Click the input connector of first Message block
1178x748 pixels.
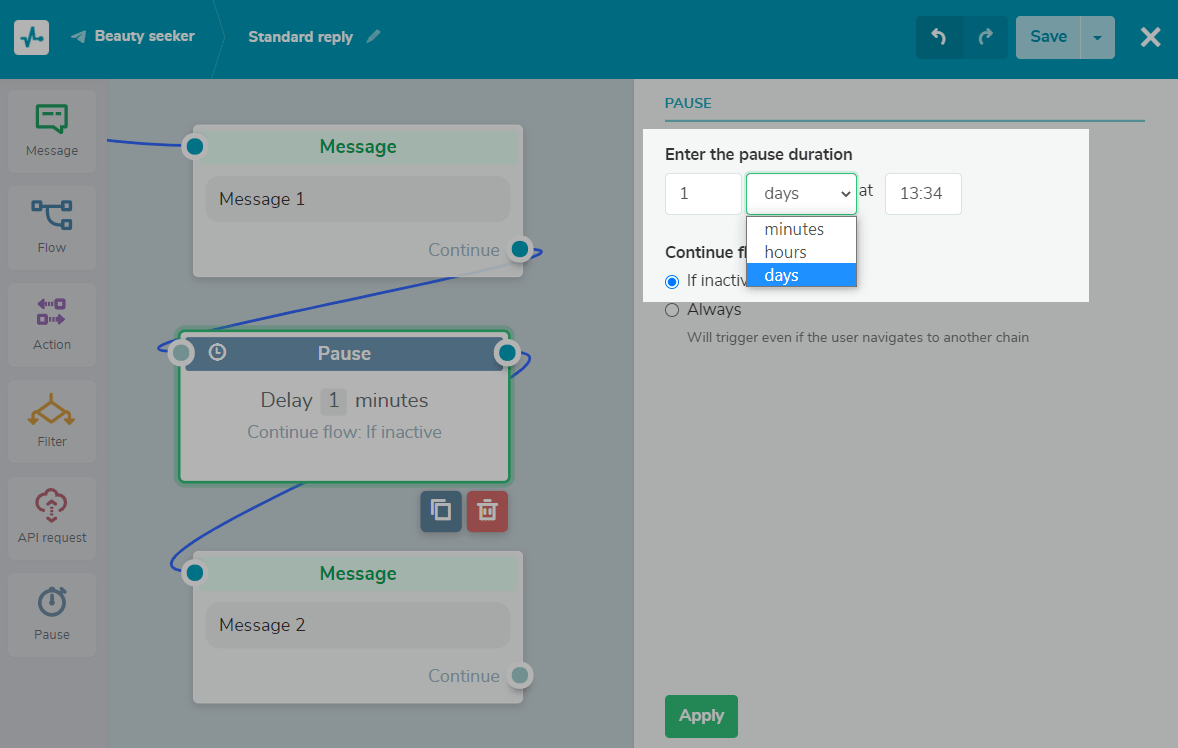tap(195, 146)
